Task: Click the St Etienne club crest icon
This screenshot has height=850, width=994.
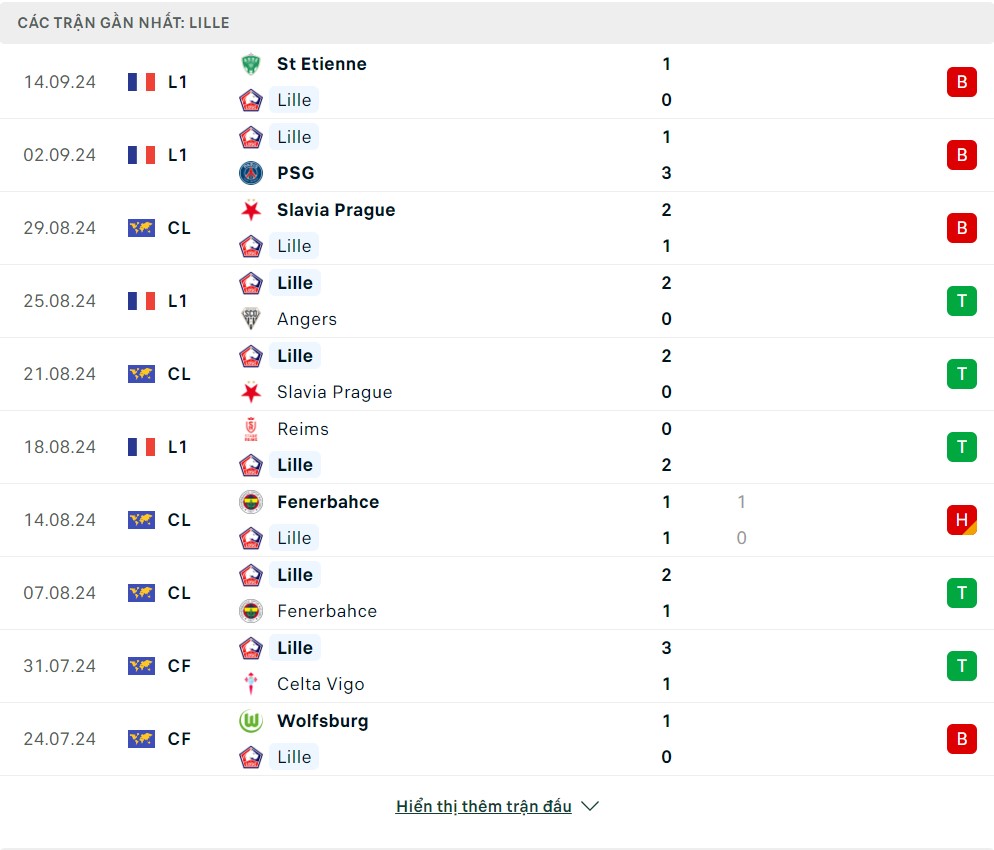Action: (x=250, y=64)
